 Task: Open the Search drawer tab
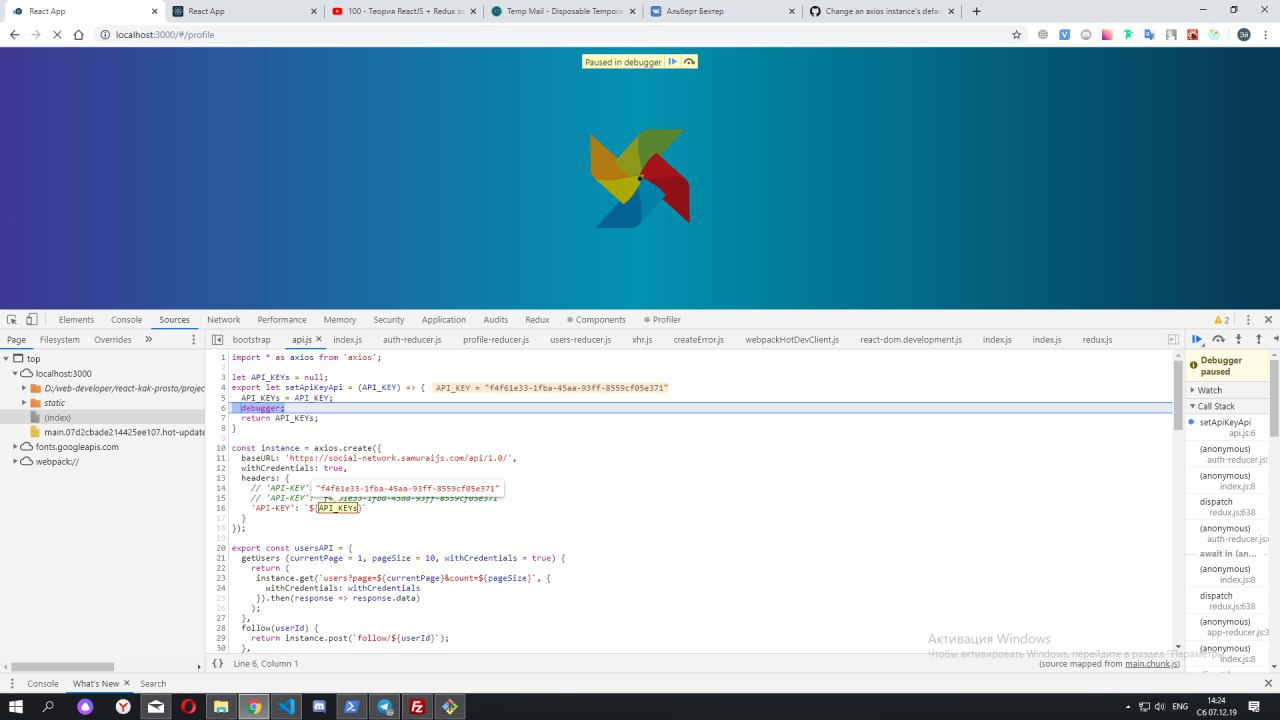click(153, 684)
